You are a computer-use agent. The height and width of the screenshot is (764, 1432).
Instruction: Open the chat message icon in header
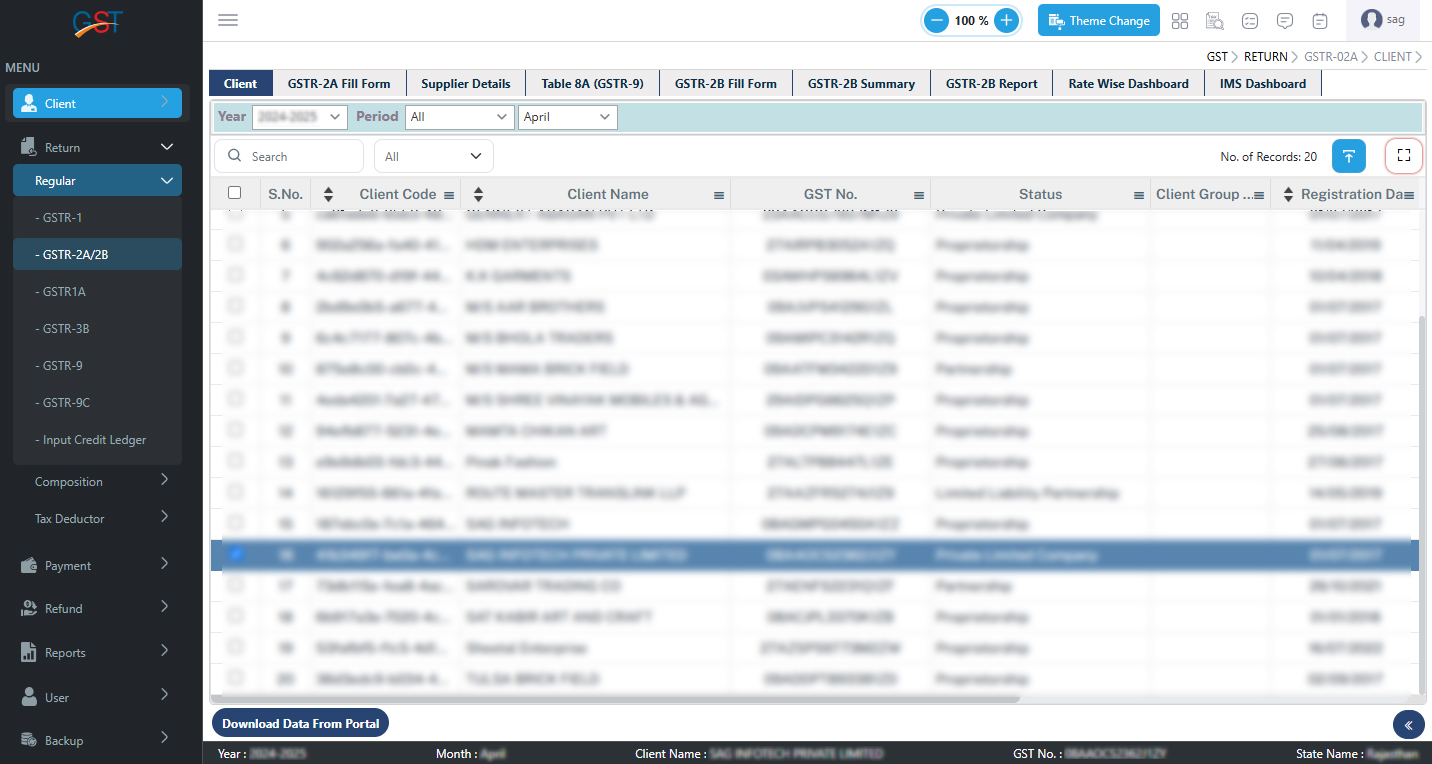click(x=1285, y=20)
